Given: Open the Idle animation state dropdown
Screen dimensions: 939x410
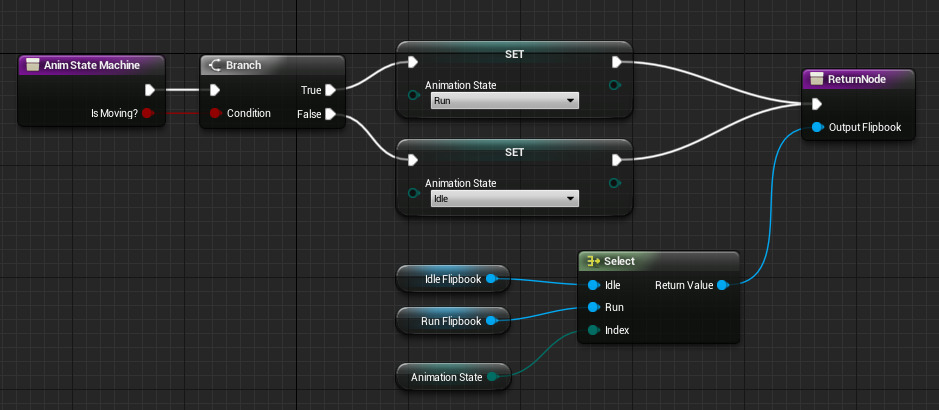Looking at the screenshot, I should pos(504,199).
